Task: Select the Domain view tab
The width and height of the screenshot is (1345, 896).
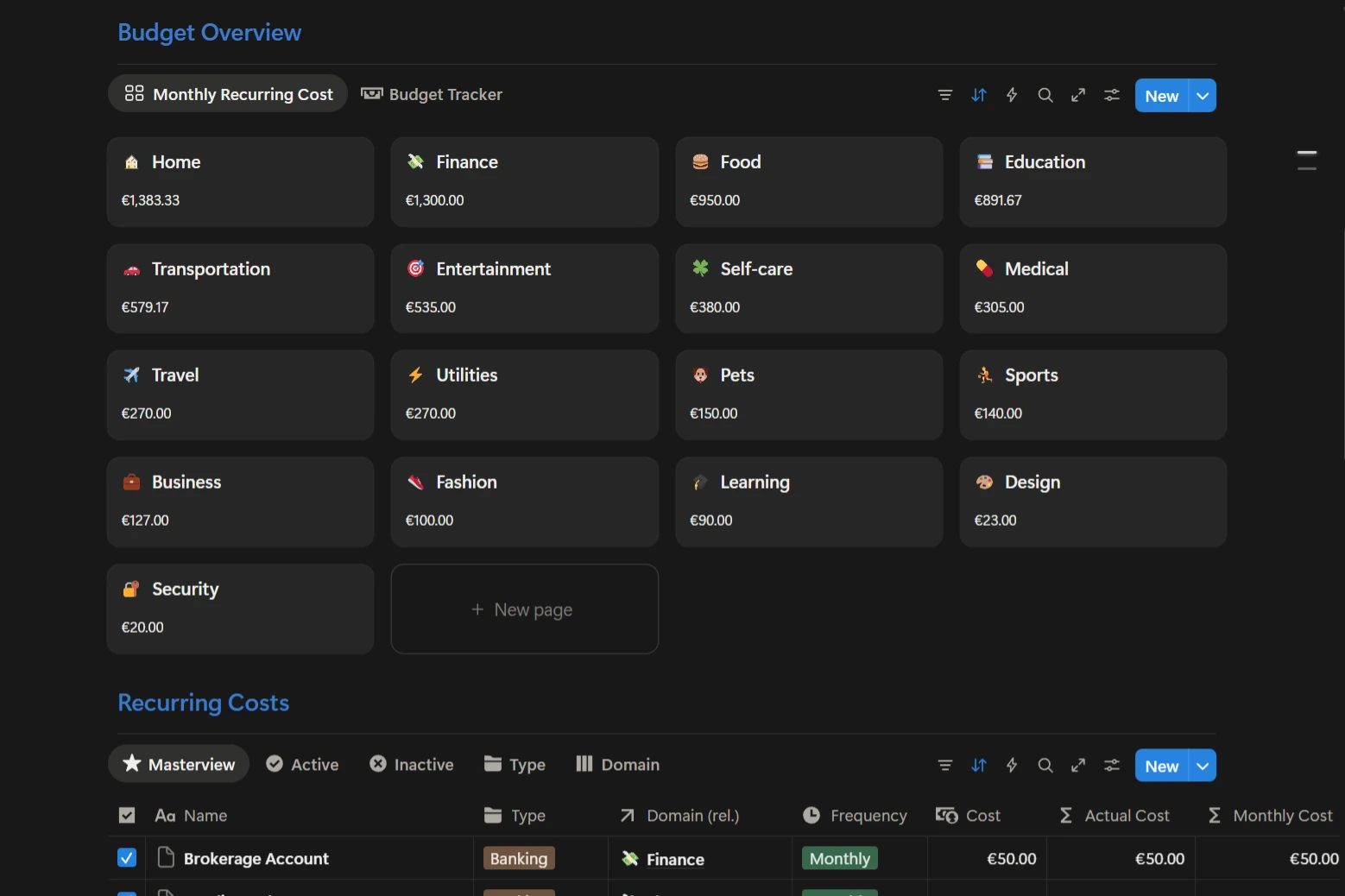Action: 618,765
